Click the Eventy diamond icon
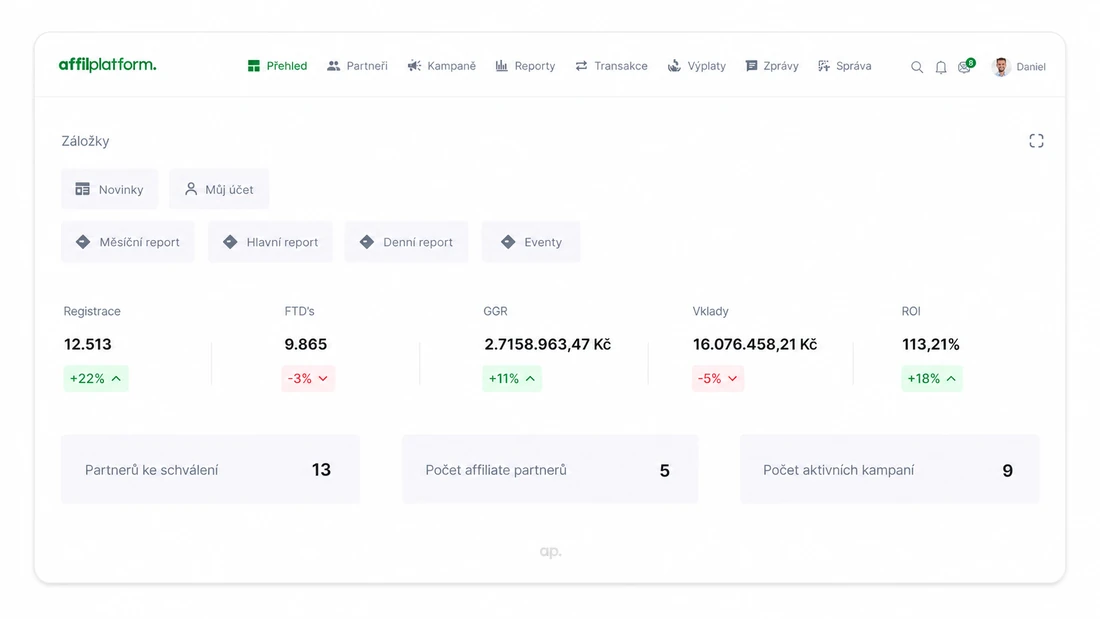Image resolution: width=1100 pixels, height=619 pixels. pos(508,242)
